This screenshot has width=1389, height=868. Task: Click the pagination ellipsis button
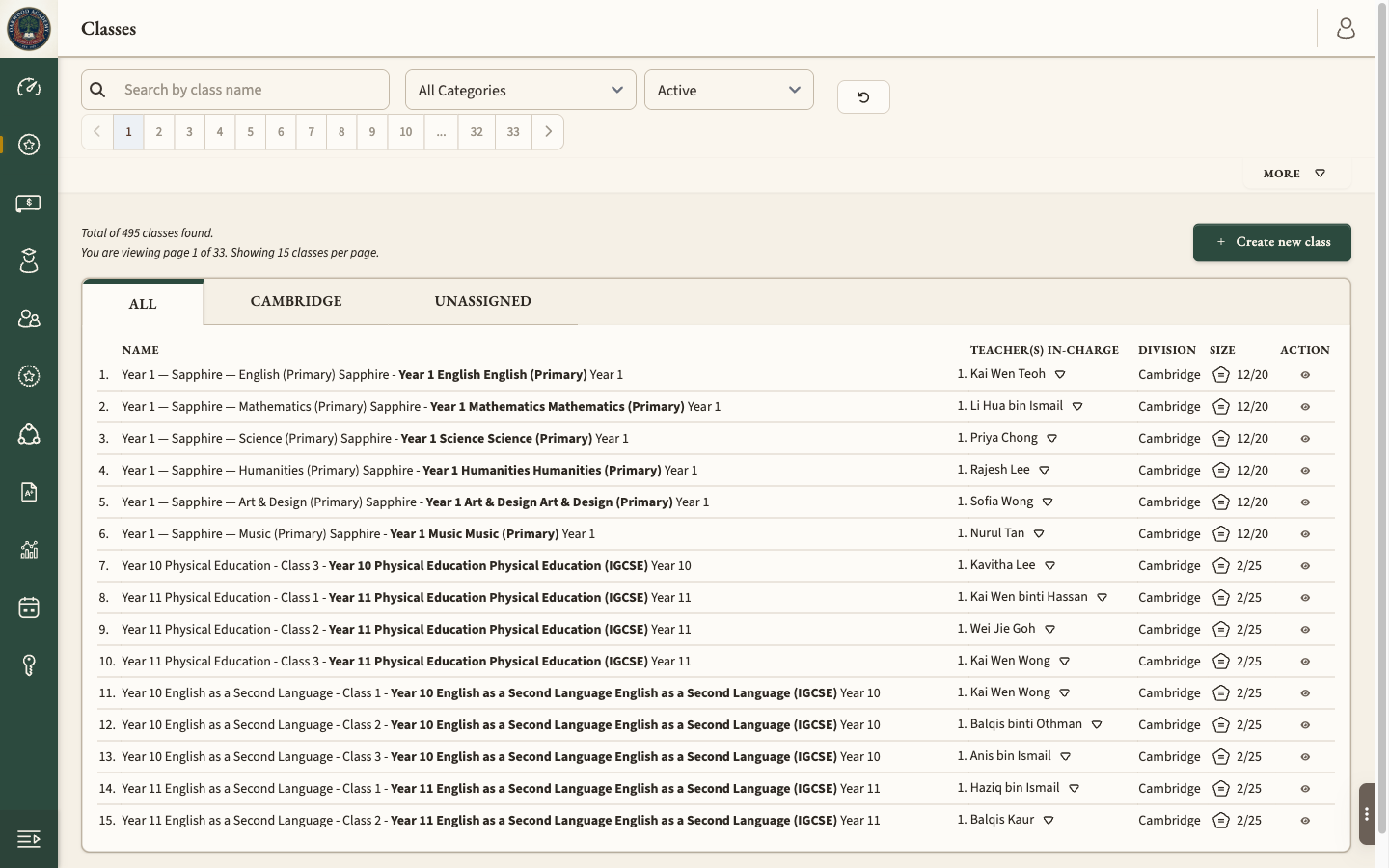(441, 132)
